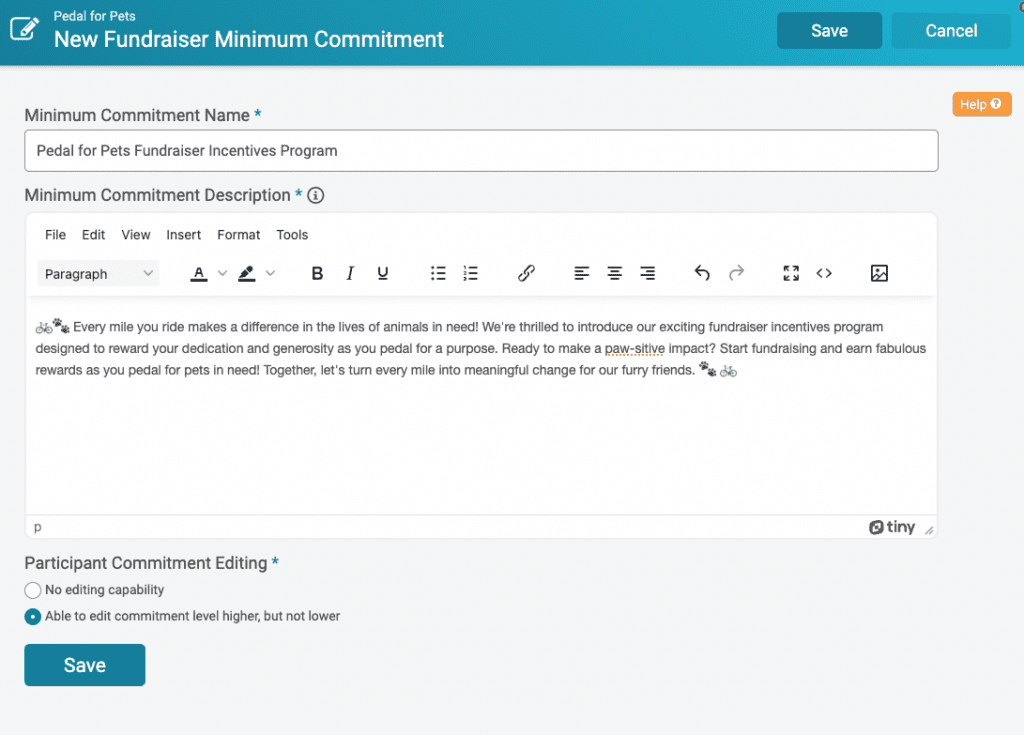Insert a numbered list

pyautogui.click(x=470, y=273)
